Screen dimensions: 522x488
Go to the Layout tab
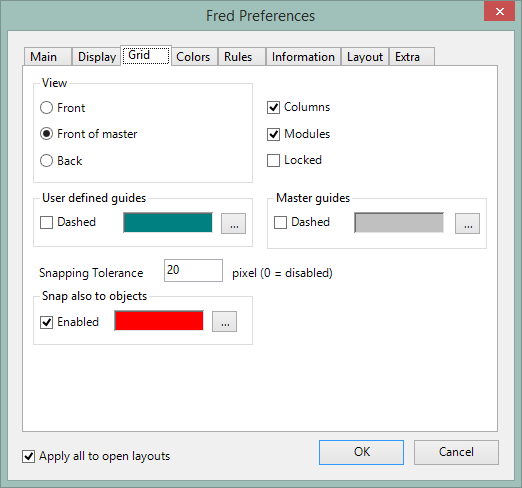(365, 57)
